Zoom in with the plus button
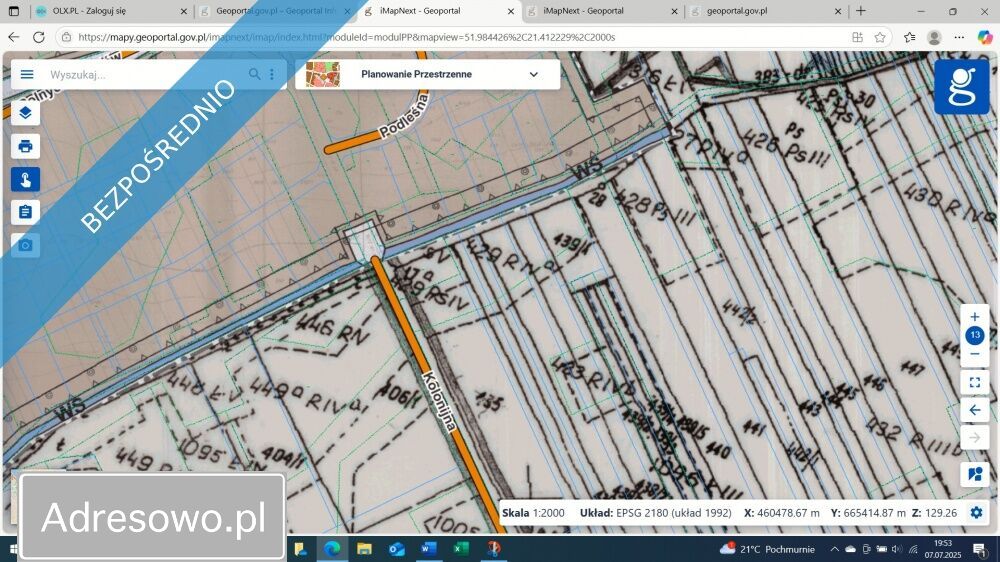Screen dimensions: 1000x562 coord(974,316)
